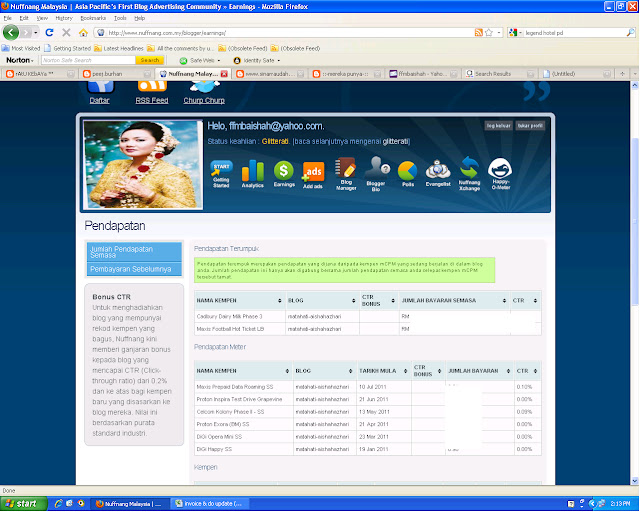Start search with the magnifier icon

(631, 32)
